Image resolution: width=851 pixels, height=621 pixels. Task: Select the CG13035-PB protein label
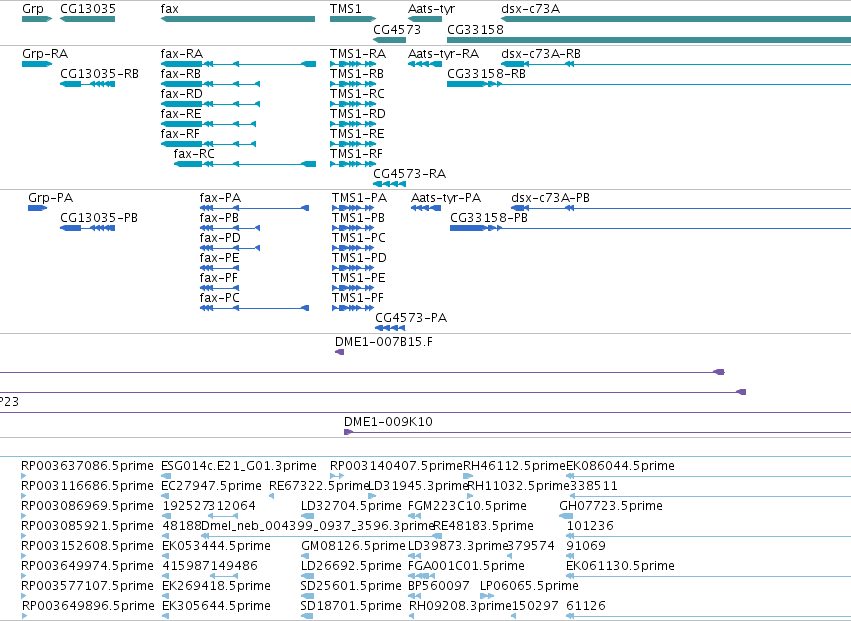point(99,218)
